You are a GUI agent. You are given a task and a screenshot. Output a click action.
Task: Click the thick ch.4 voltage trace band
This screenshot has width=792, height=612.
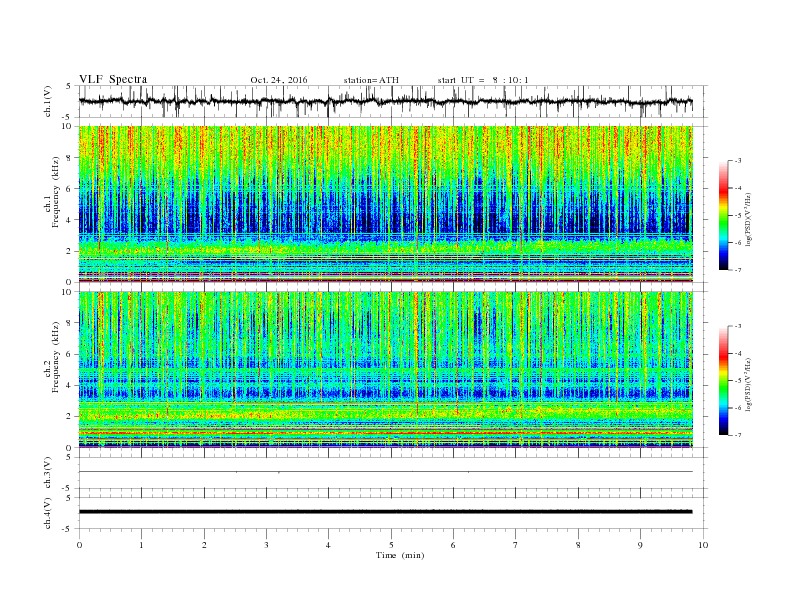pyautogui.click(x=385, y=512)
